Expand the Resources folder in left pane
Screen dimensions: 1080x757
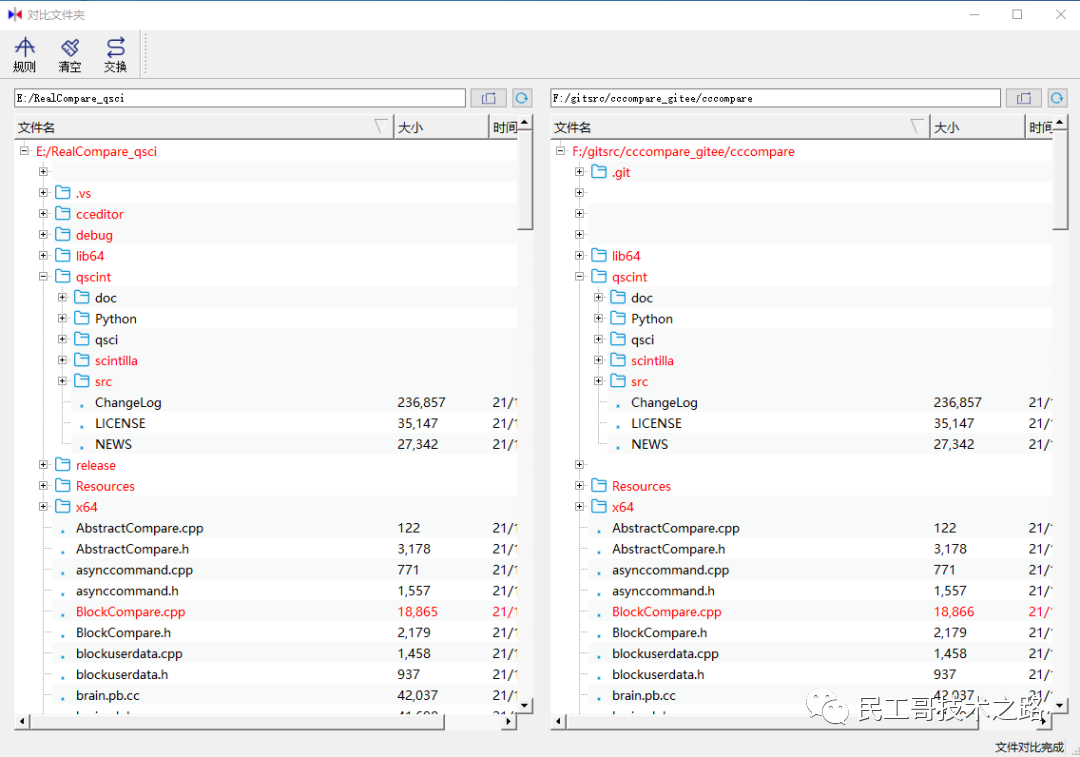click(x=43, y=486)
